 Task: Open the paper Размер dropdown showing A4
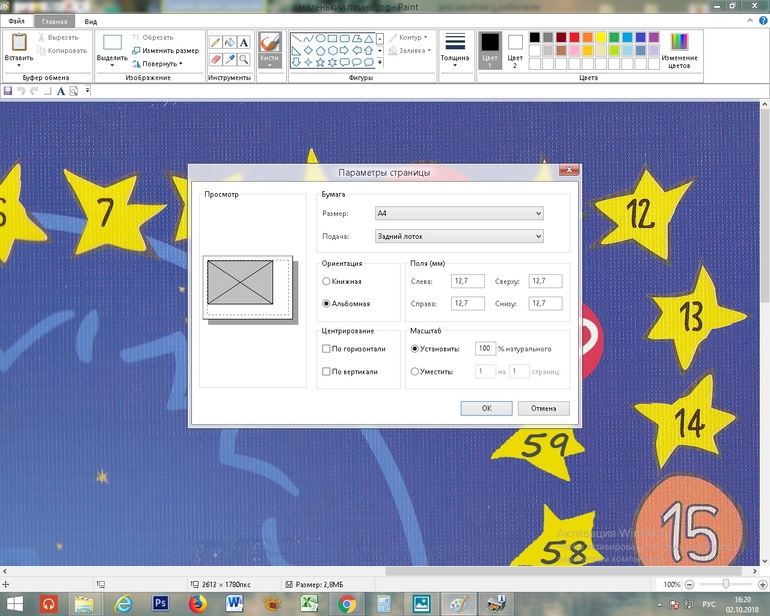tap(458, 213)
